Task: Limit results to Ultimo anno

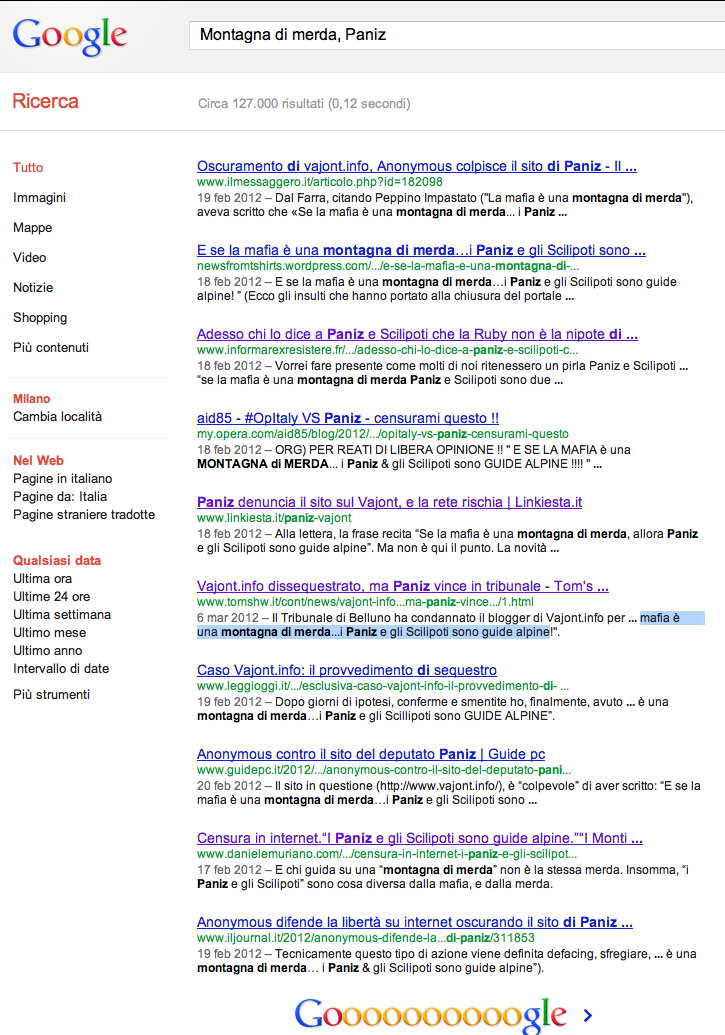Action: (x=48, y=650)
